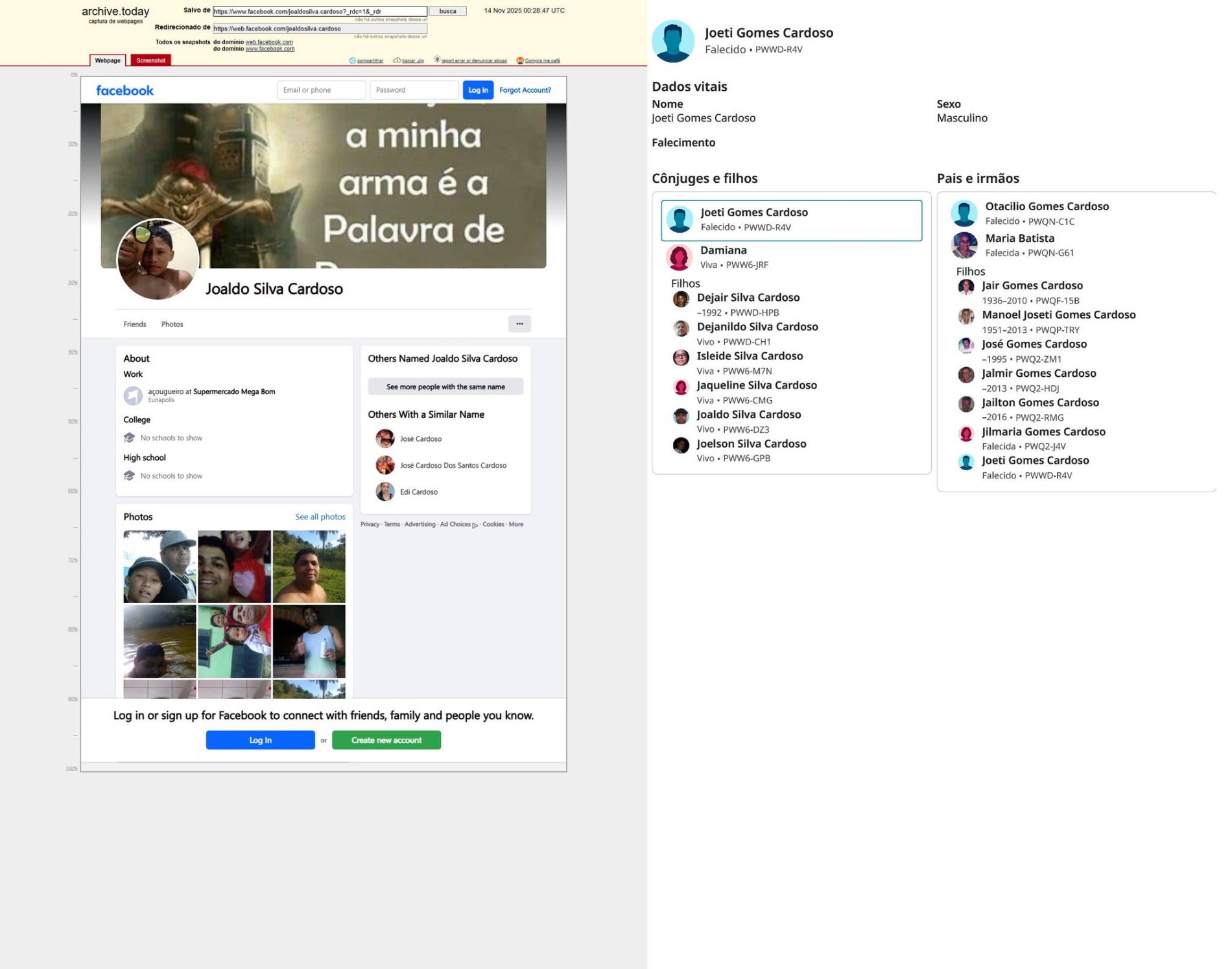This screenshot has width=1232, height=969.
Task: Click the Supermercado Mega Bom workplace icon
Action: pyautogui.click(x=133, y=395)
